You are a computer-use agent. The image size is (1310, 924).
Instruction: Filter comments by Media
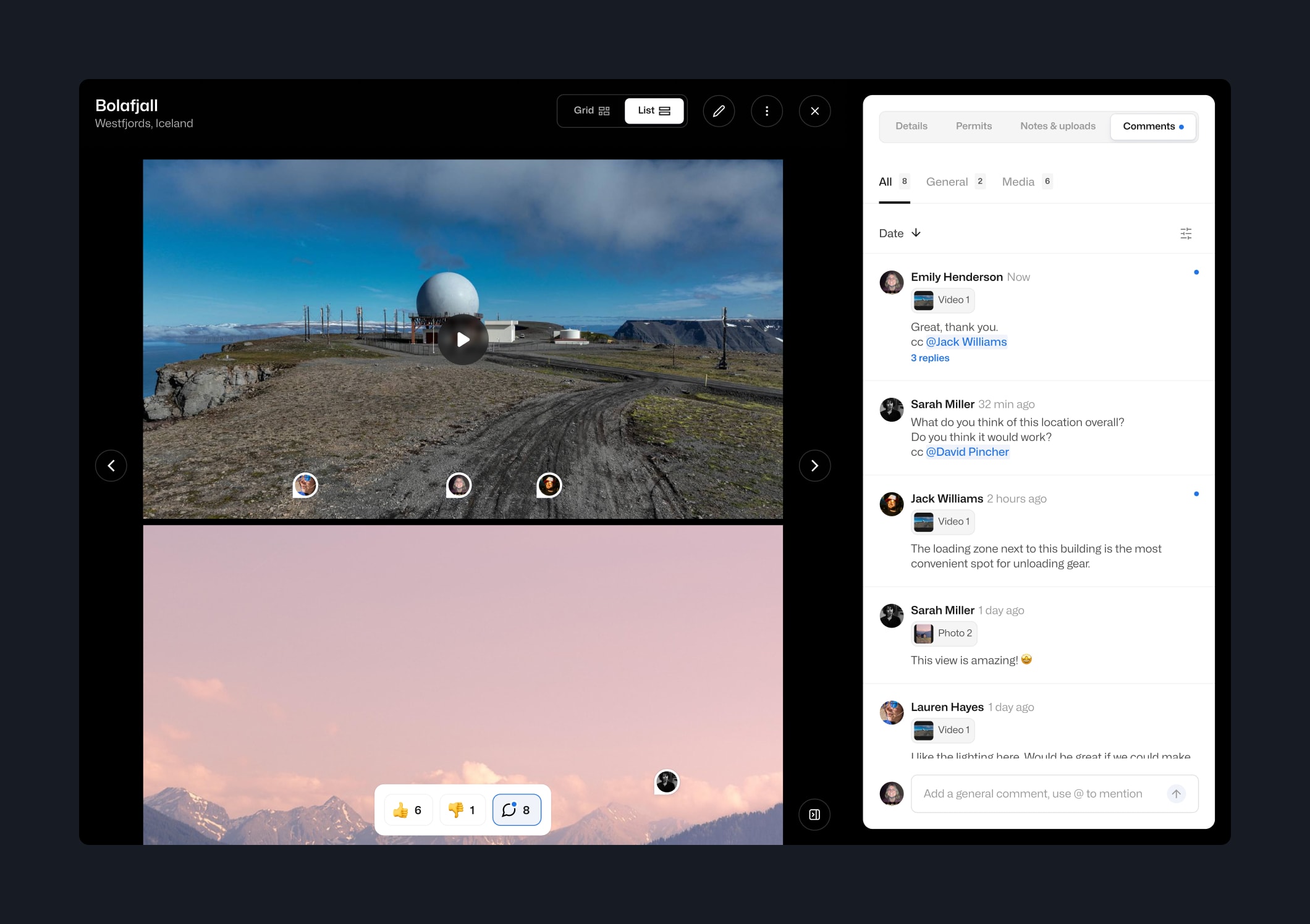tap(1027, 182)
